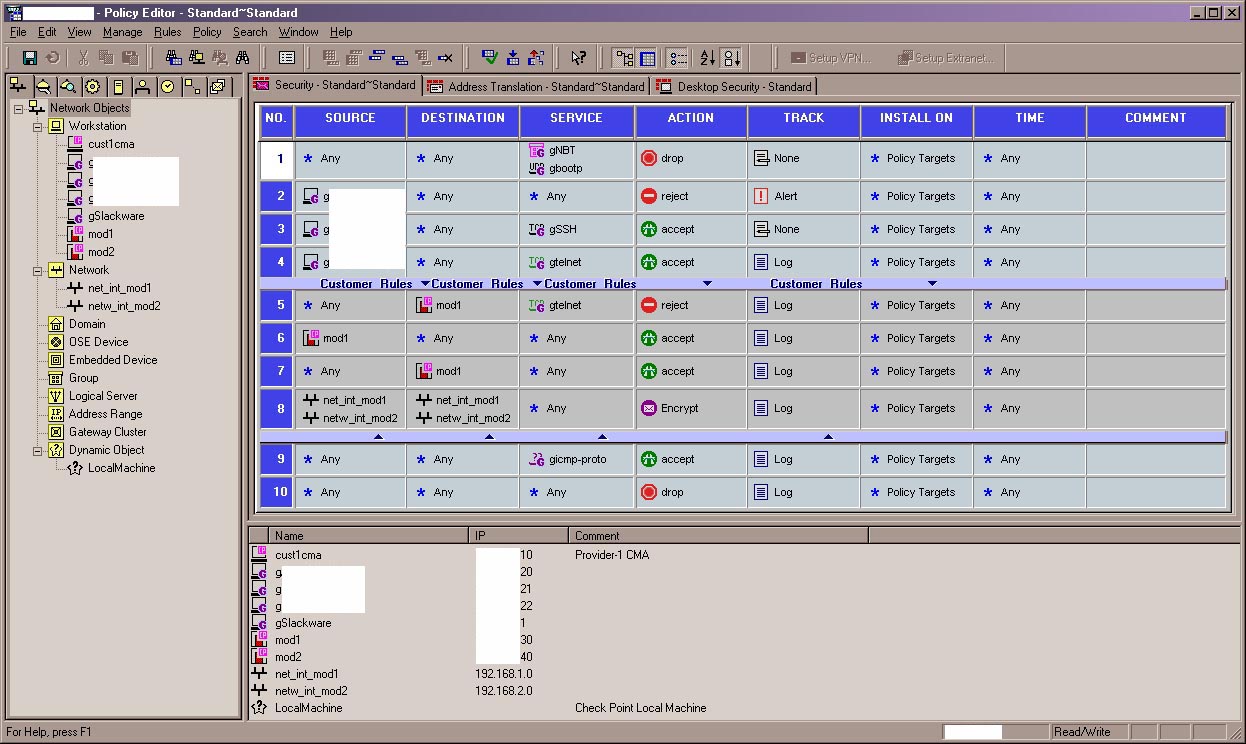Click the gSSH service in rule 3

coord(552,230)
